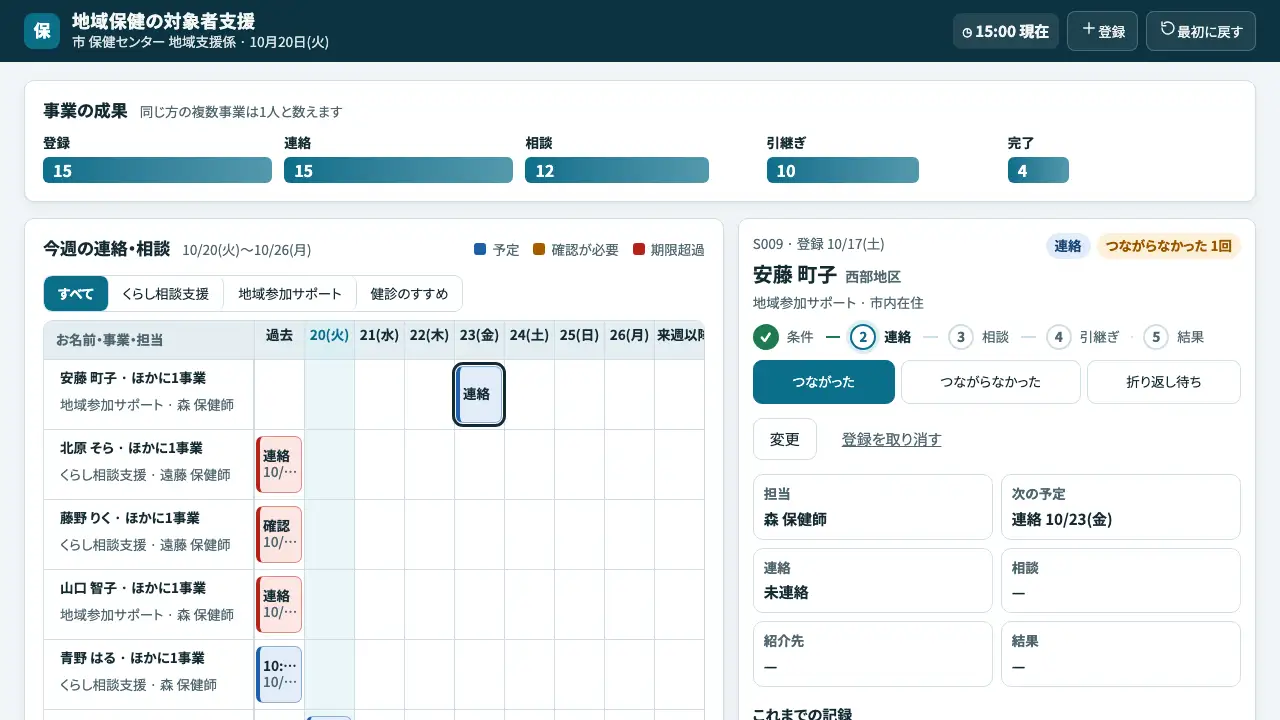Show all programs with the すべて tab
The height and width of the screenshot is (720, 1280).
(x=76, y=294)
